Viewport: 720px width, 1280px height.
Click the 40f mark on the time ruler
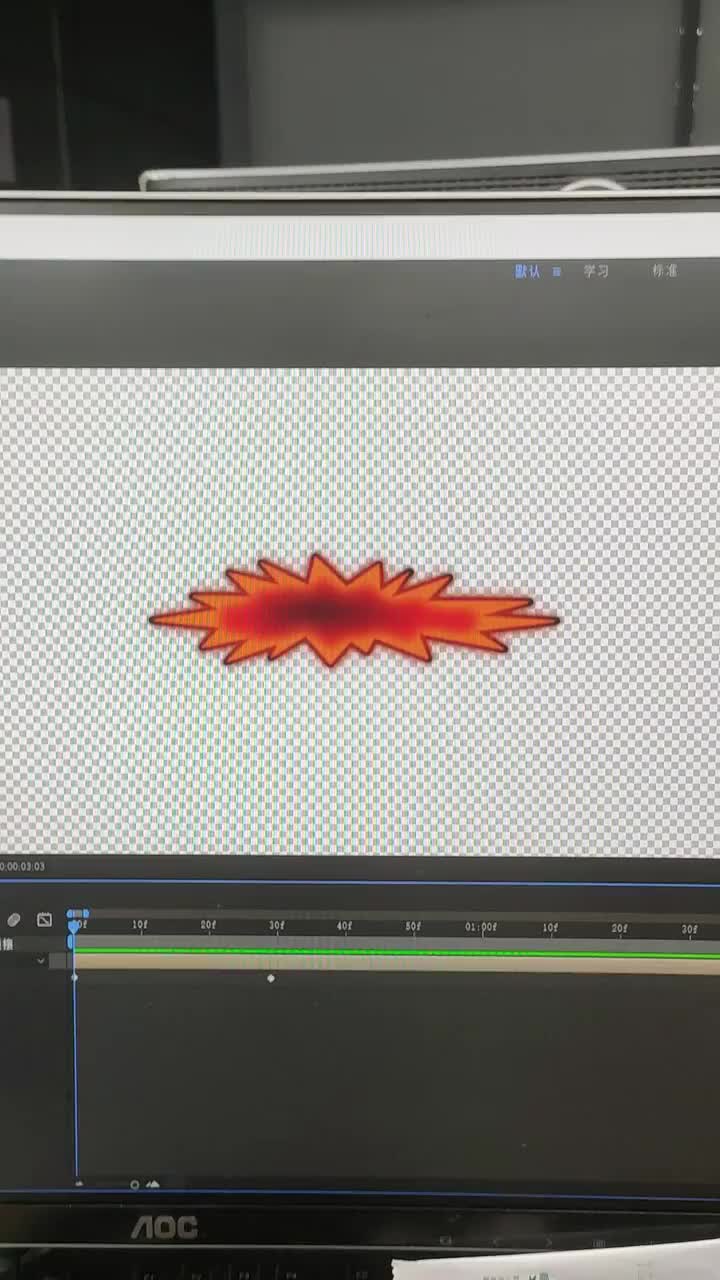tap(344, 927)
